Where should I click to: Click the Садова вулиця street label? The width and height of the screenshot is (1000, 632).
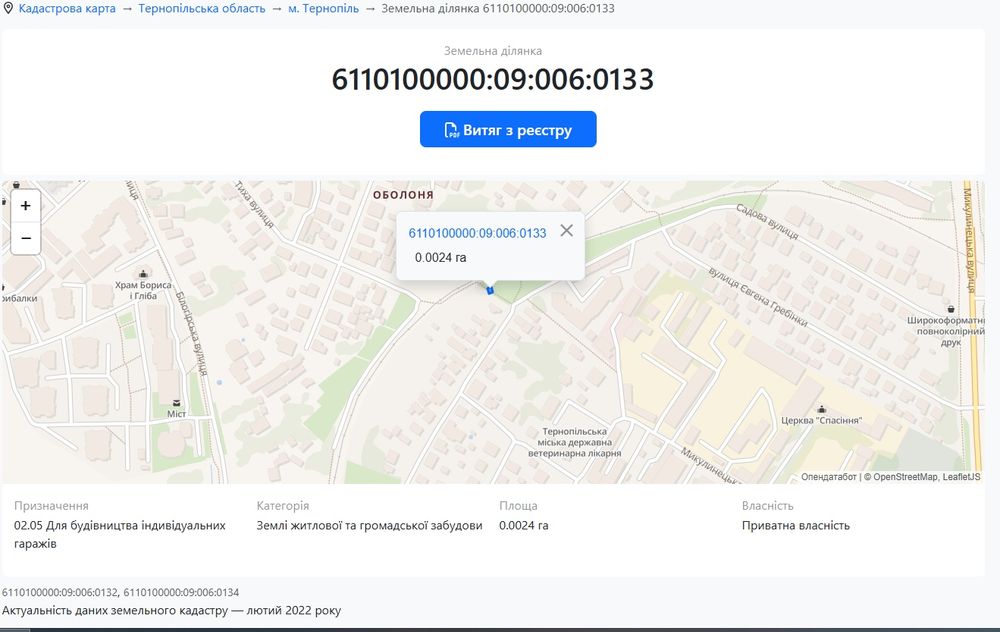tap(767, 221)
